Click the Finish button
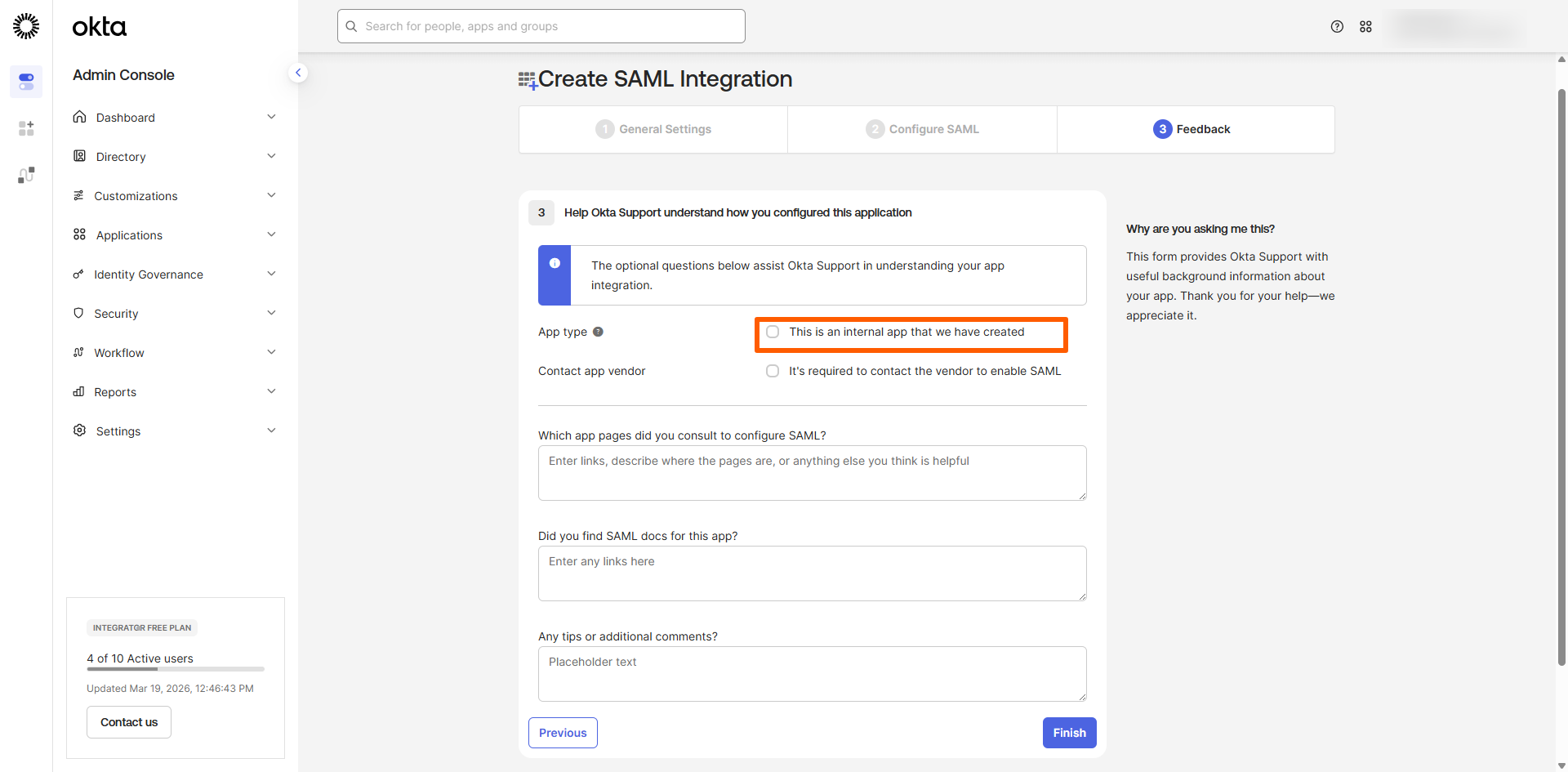Viewport: 1568px width, 772px height. [1069, 733]
